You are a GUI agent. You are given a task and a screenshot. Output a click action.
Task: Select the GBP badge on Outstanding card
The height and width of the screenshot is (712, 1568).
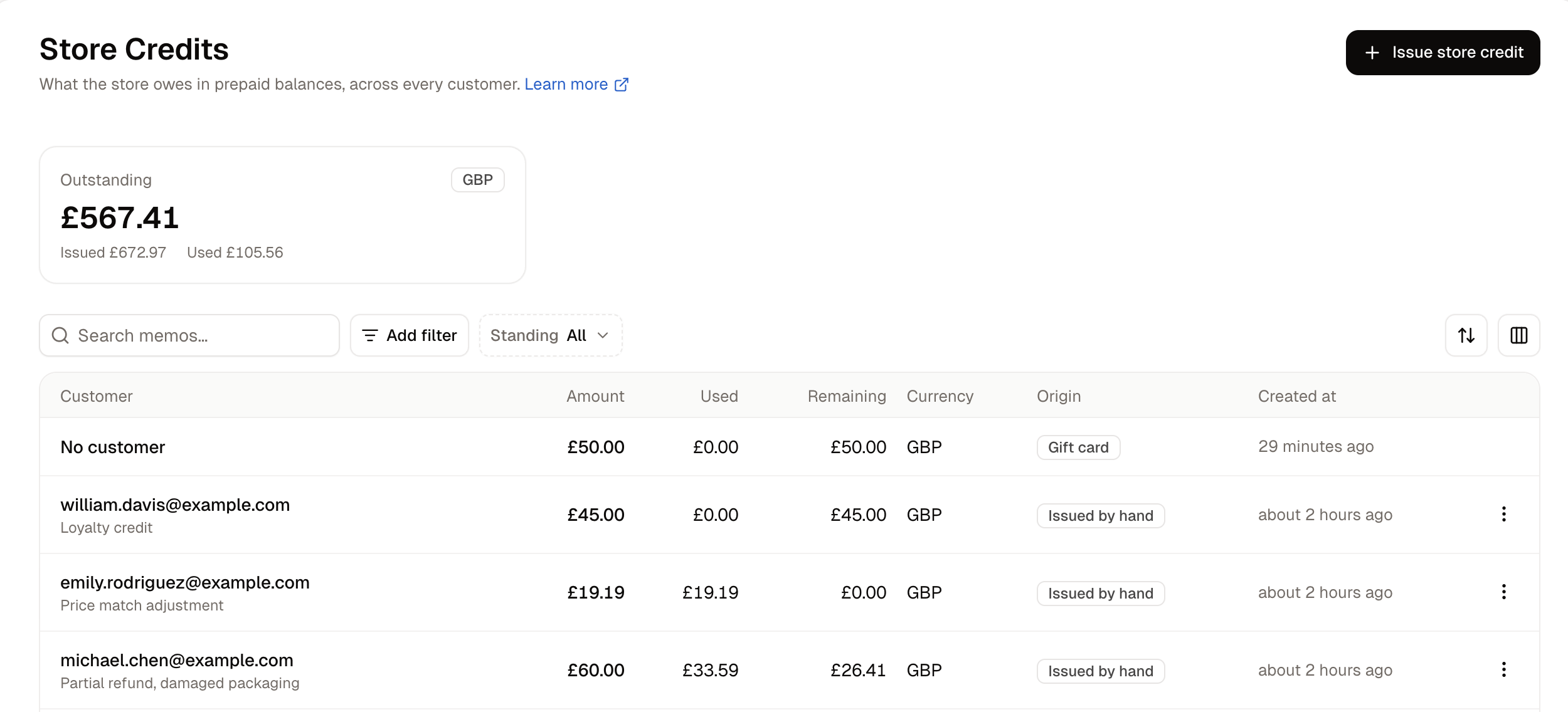click(x=477, y=180)
